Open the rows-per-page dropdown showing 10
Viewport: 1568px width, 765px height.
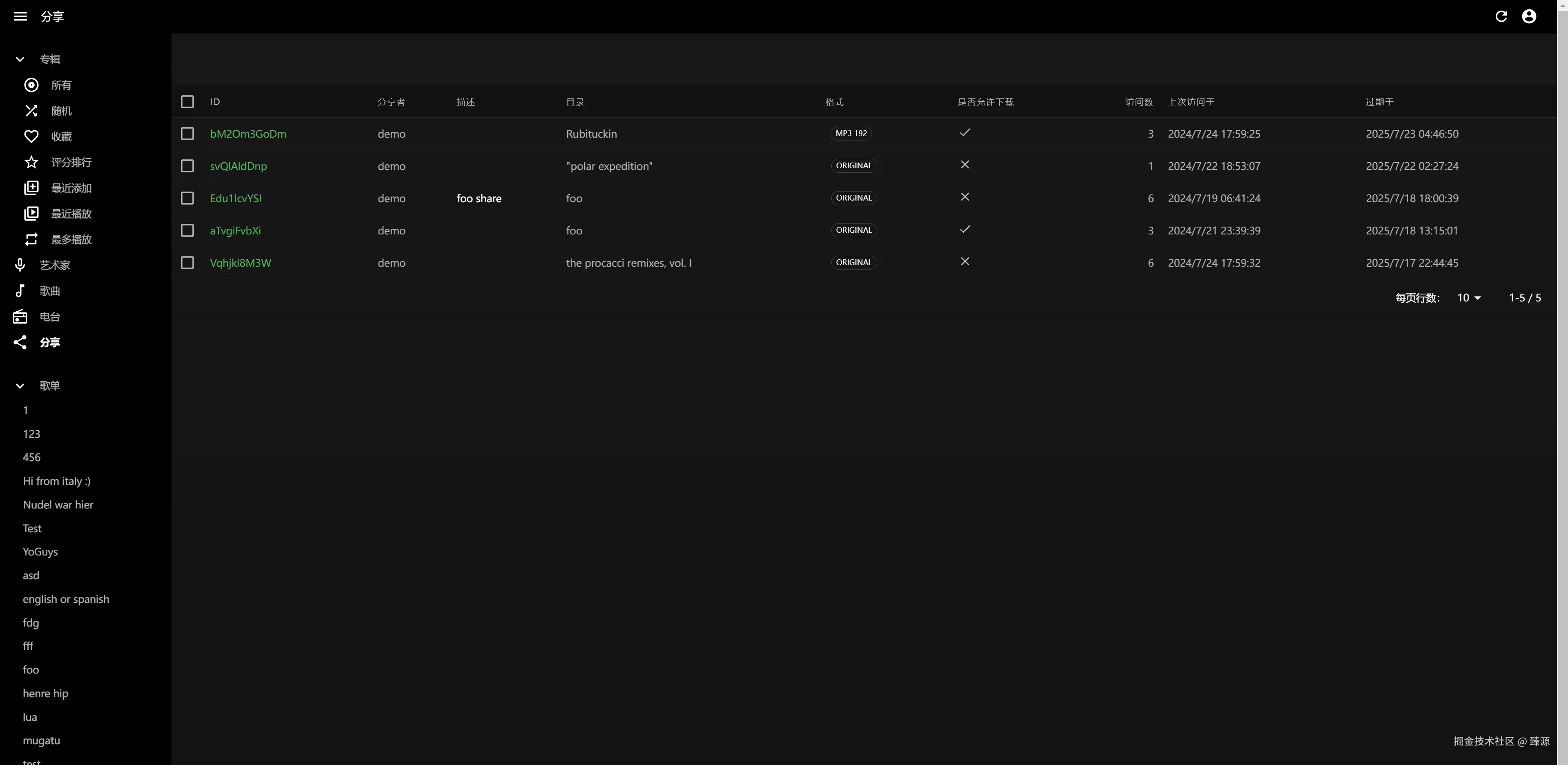pos(1469,298)
